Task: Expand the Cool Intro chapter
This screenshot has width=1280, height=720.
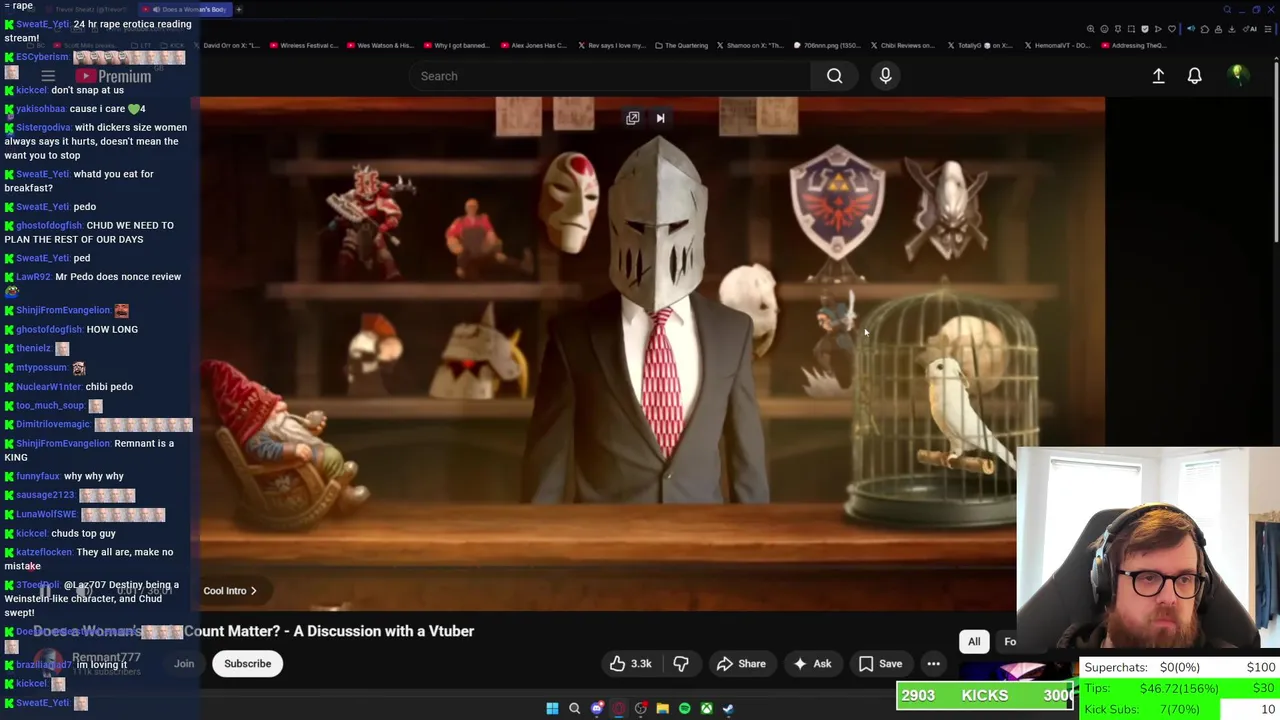Action: tap(230, 591)
